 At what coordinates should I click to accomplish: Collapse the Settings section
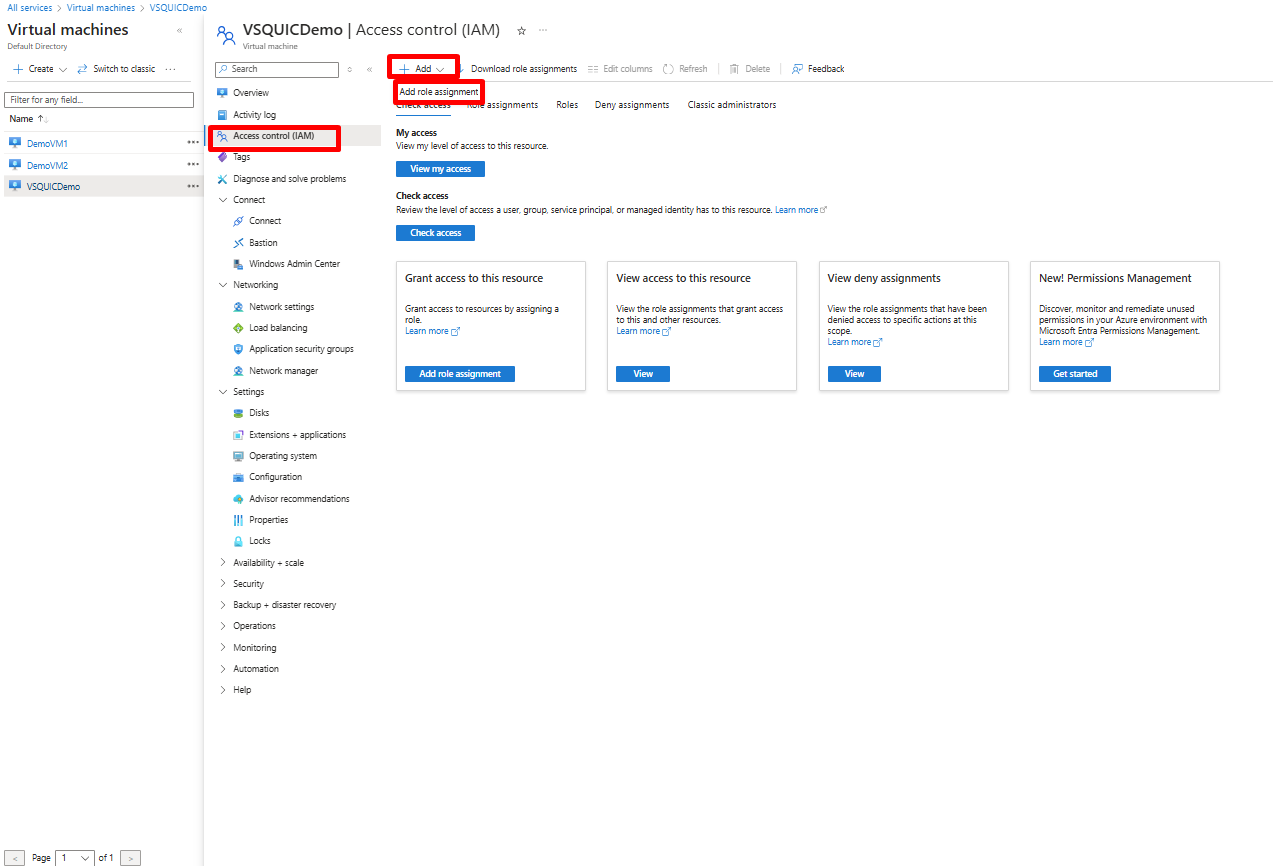coord(223,392)
